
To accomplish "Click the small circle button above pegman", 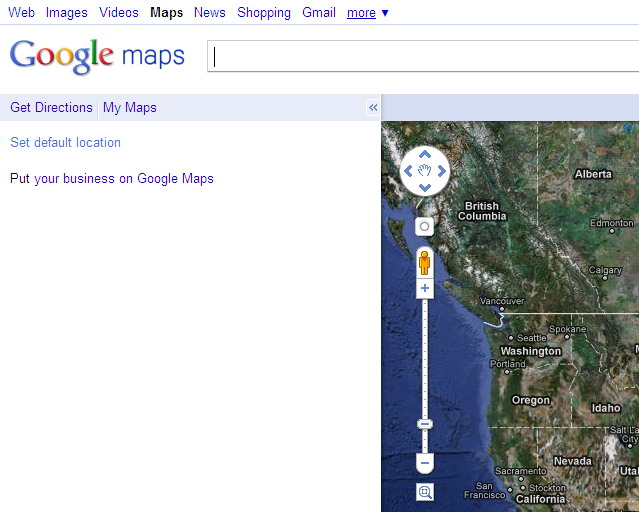I will tap(425, 227).
